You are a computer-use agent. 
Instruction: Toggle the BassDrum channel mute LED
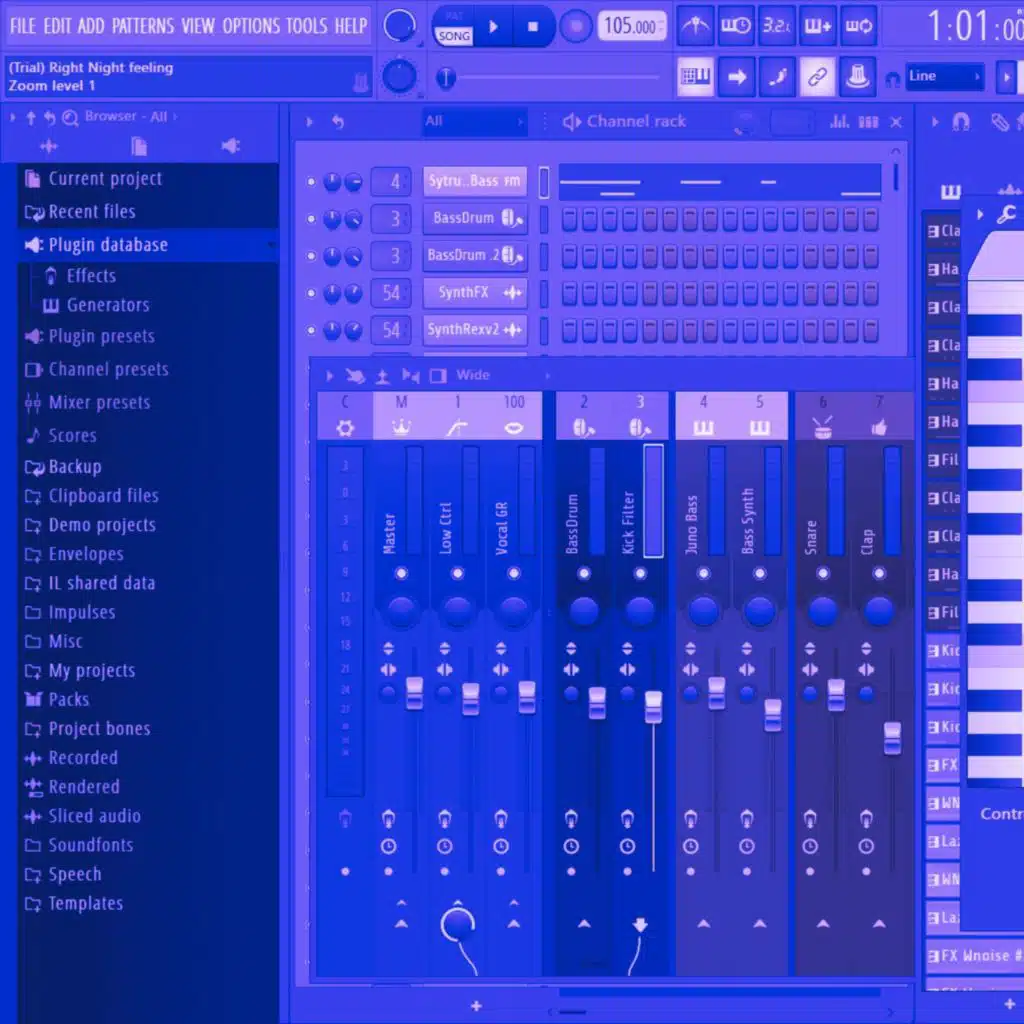click(x=311, y=219)
